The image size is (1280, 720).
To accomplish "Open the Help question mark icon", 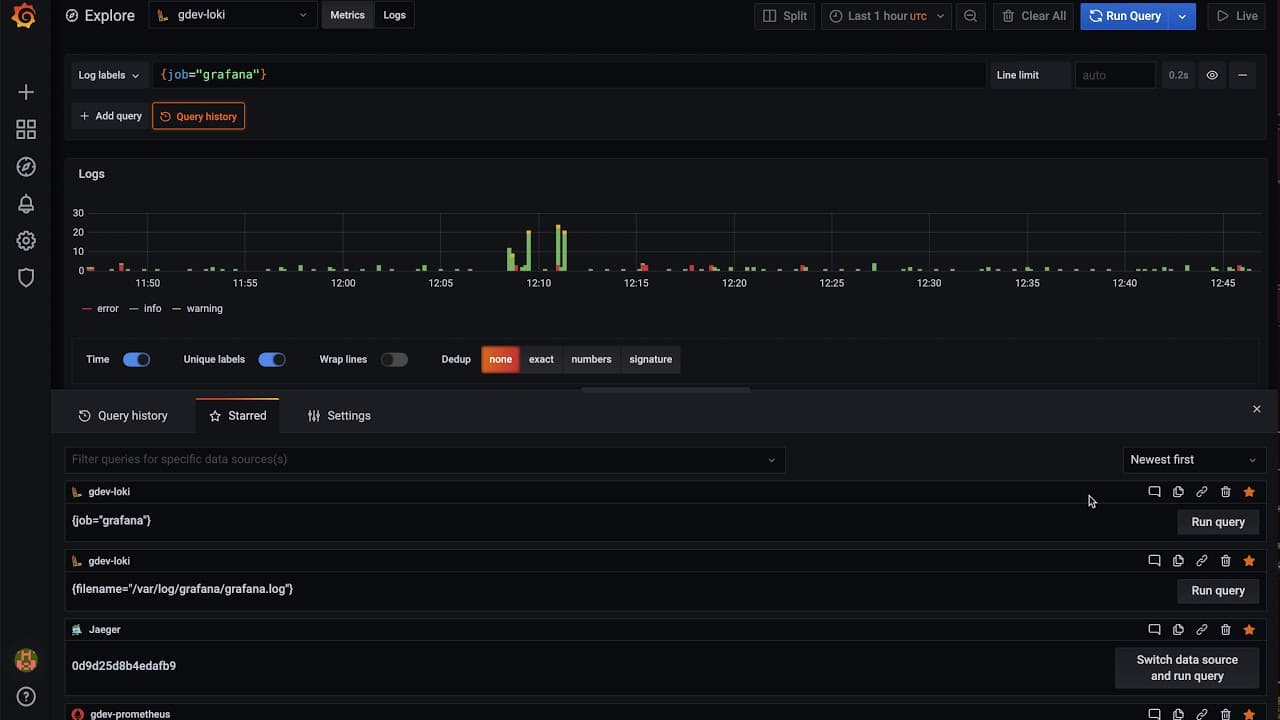I will point(26,697).
